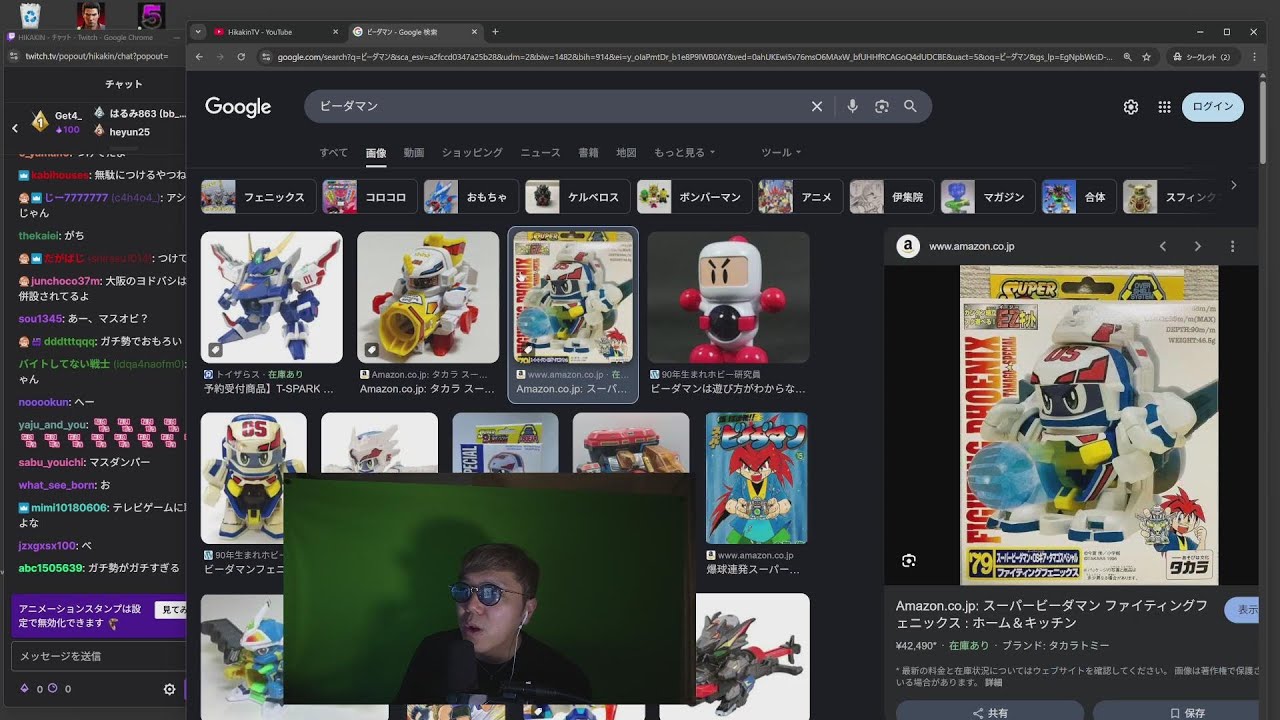Viewport: 1280px width, 720px height.
Task: Open Twitch chat settings gear
Action: [169, 689]
